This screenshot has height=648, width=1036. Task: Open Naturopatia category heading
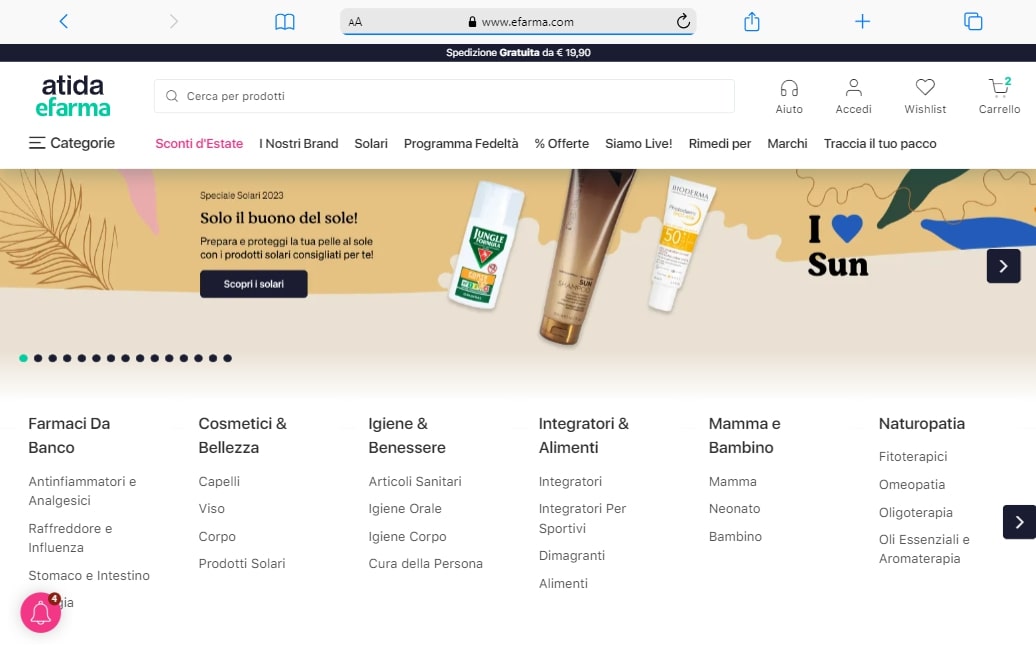[922, 423]
